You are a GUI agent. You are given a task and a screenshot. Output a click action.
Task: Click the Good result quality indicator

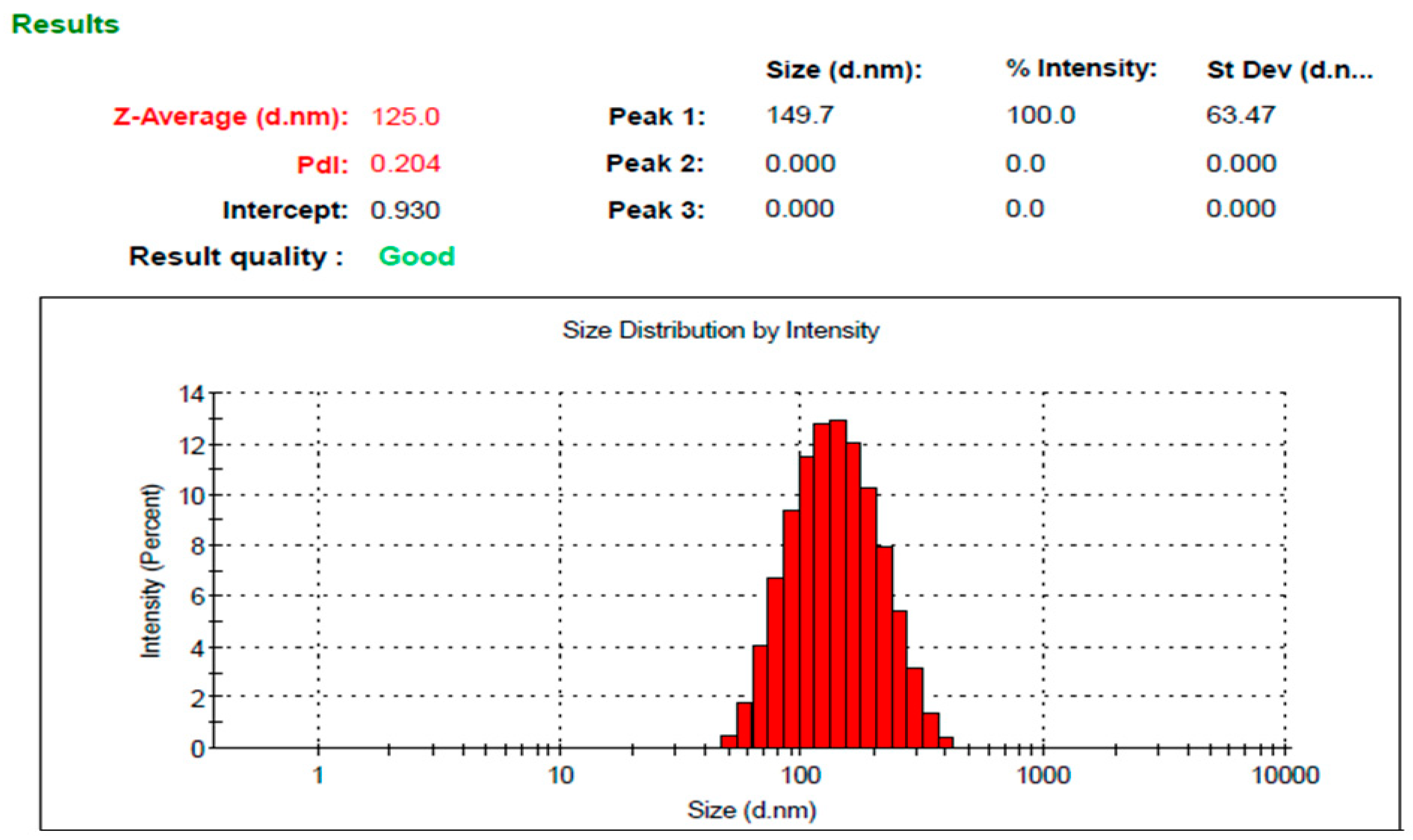[x=417, y=256]
